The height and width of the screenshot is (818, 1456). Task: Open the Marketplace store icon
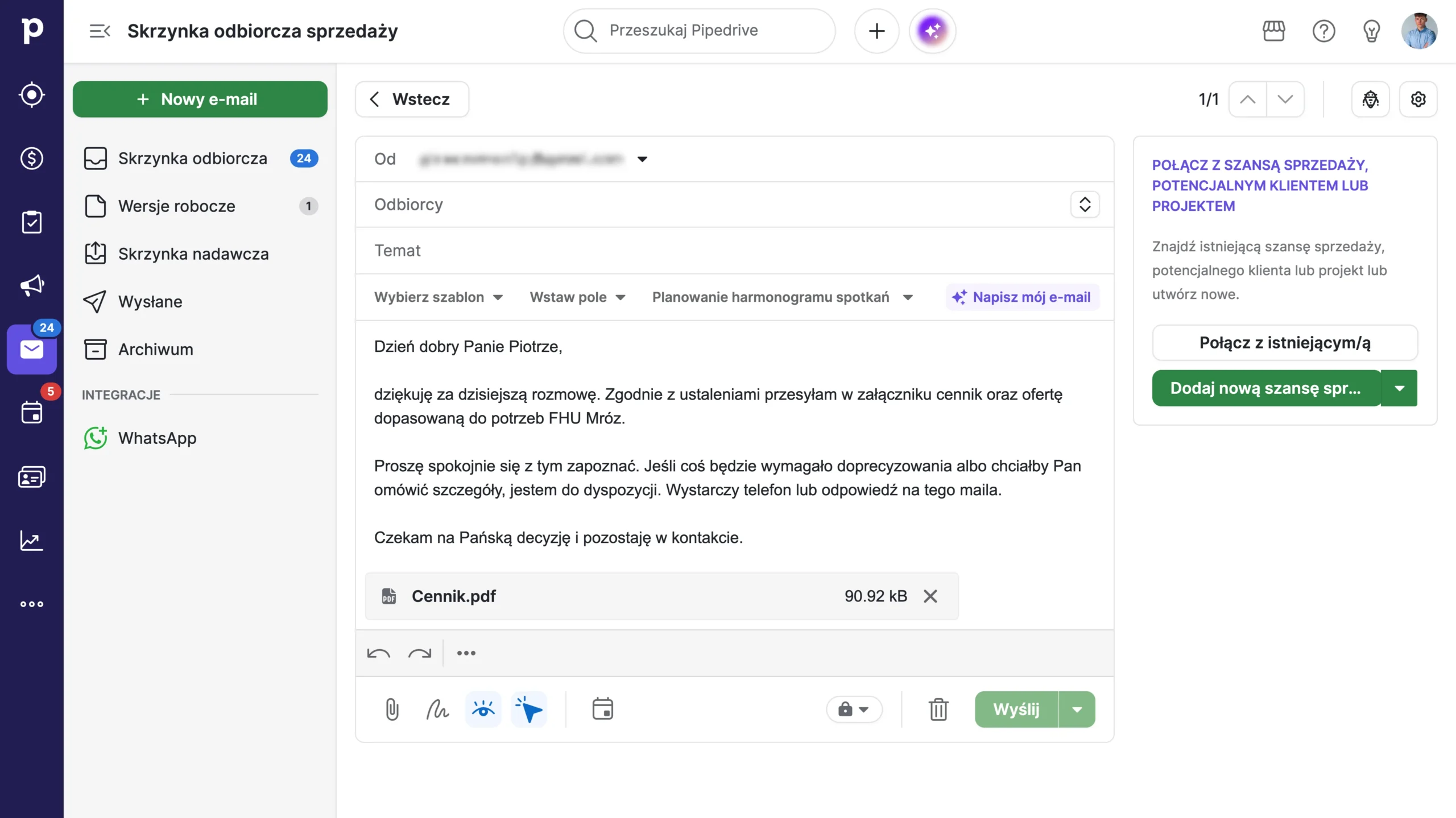point(1274,31)
